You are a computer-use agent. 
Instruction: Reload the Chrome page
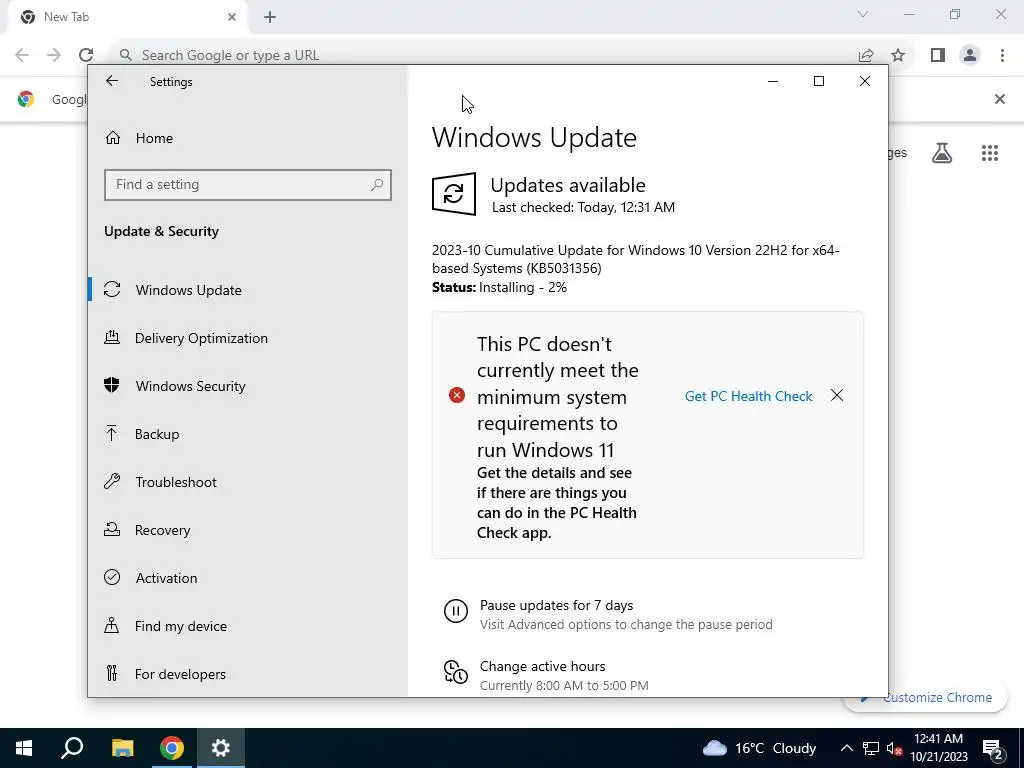point(86,55)
